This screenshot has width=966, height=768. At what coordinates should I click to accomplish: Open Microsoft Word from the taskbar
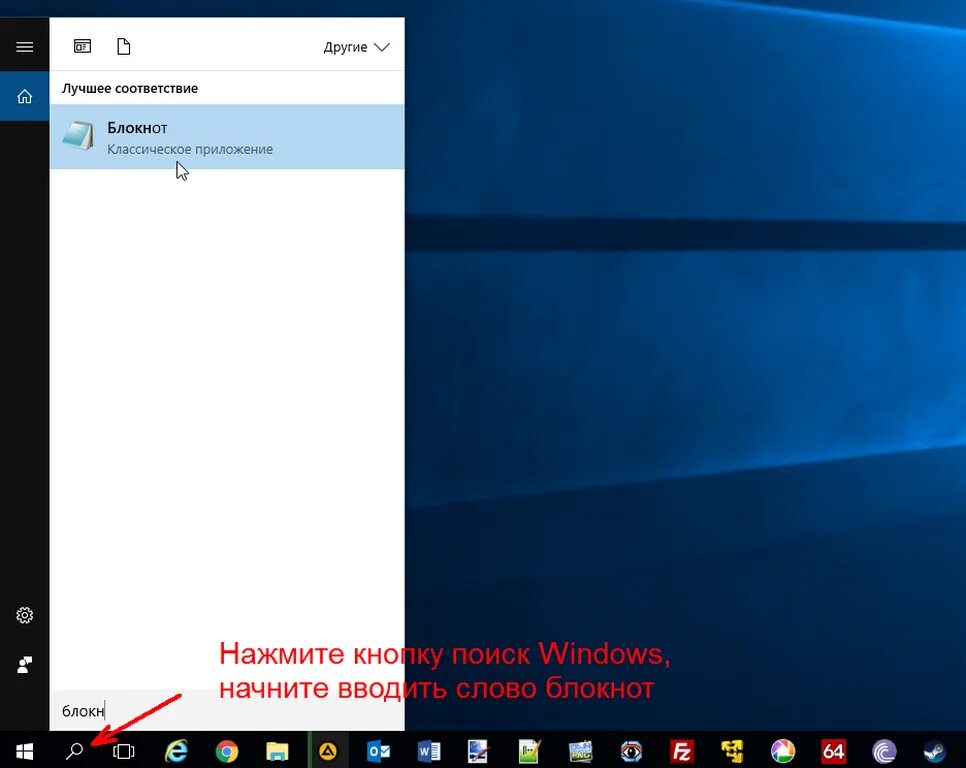click(x=428, y=751)
